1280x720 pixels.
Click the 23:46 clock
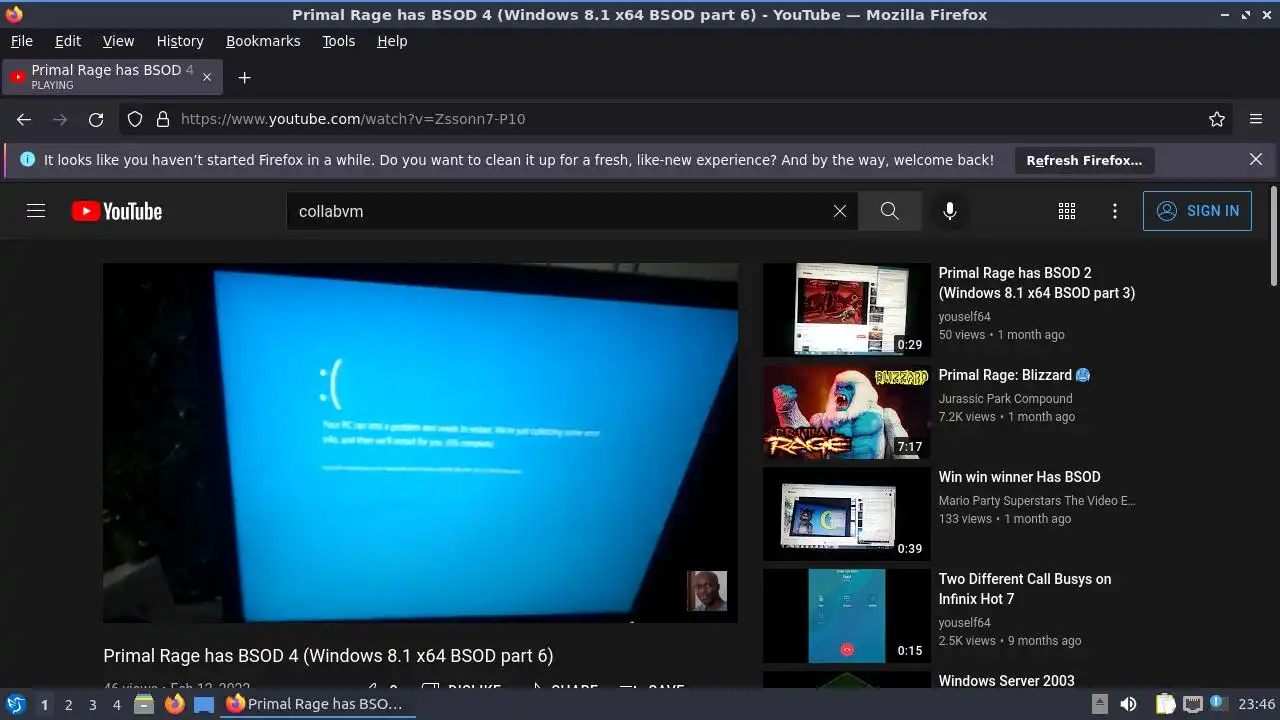click(x=1257, y=704)
